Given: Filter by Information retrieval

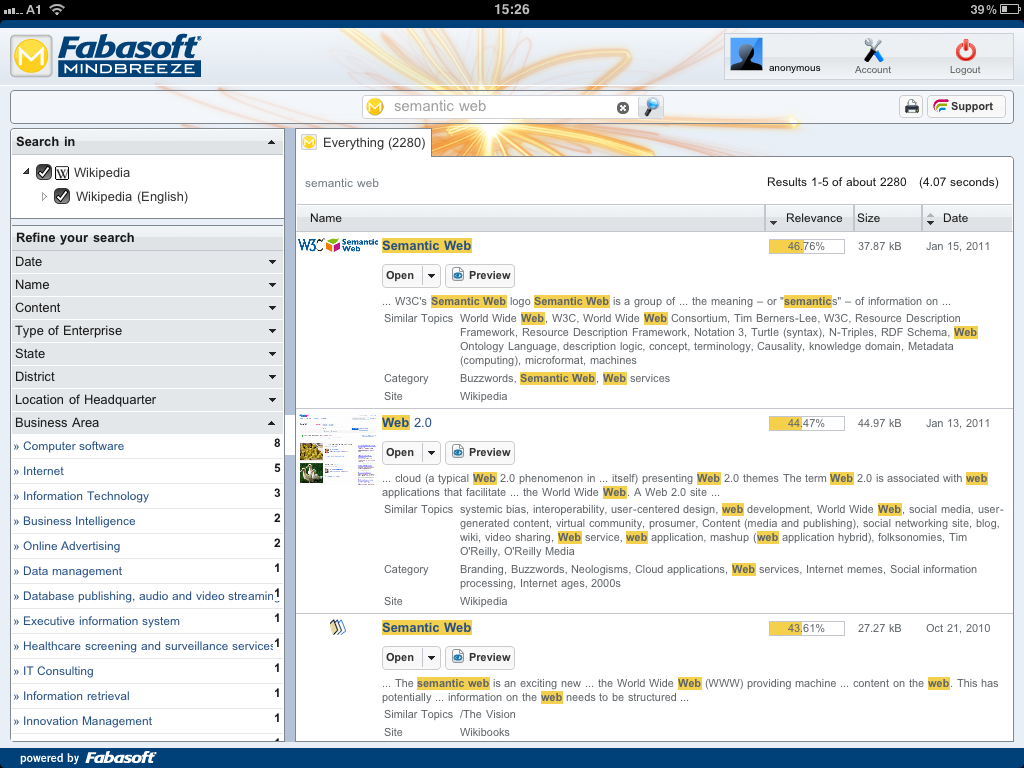Looking at the screenshot, I should point(76,696).
